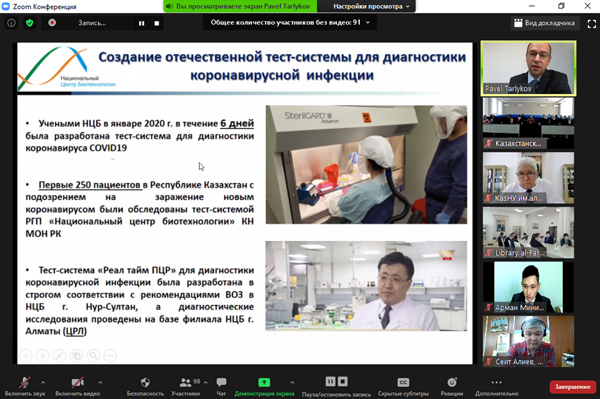This screenshot has width=600, height=399.
Task: Select the Pavel Tarlykov video thumbnail
Action: click(528, 68)
